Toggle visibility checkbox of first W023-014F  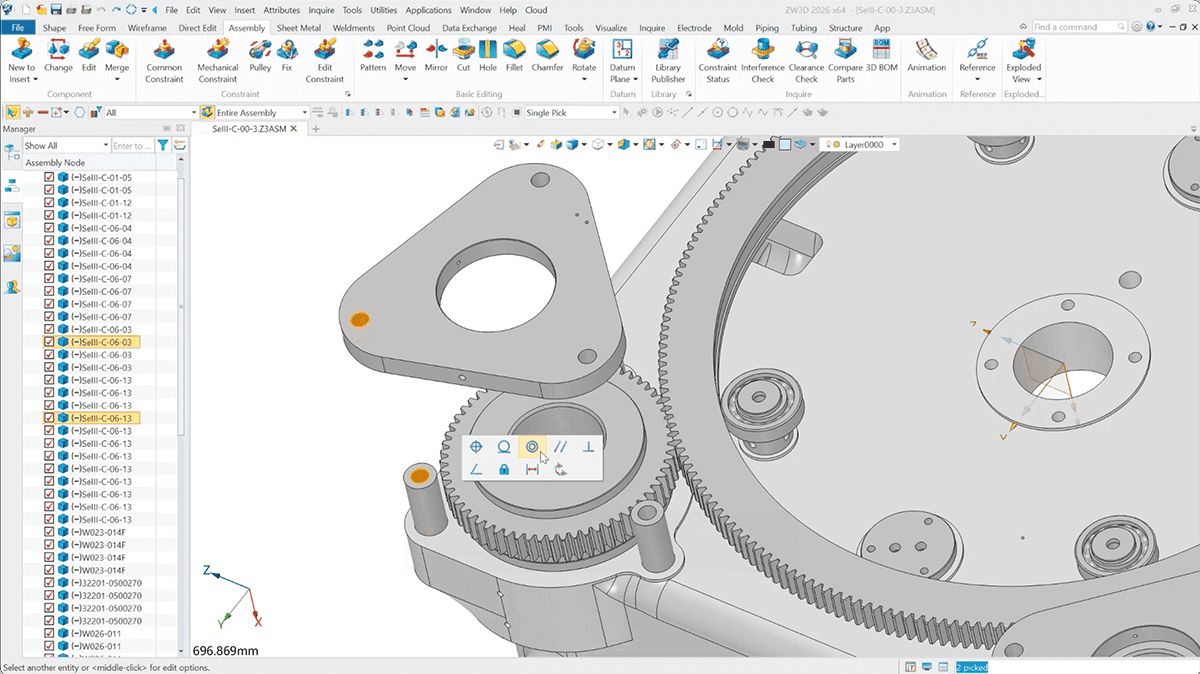tap(49, 532)
